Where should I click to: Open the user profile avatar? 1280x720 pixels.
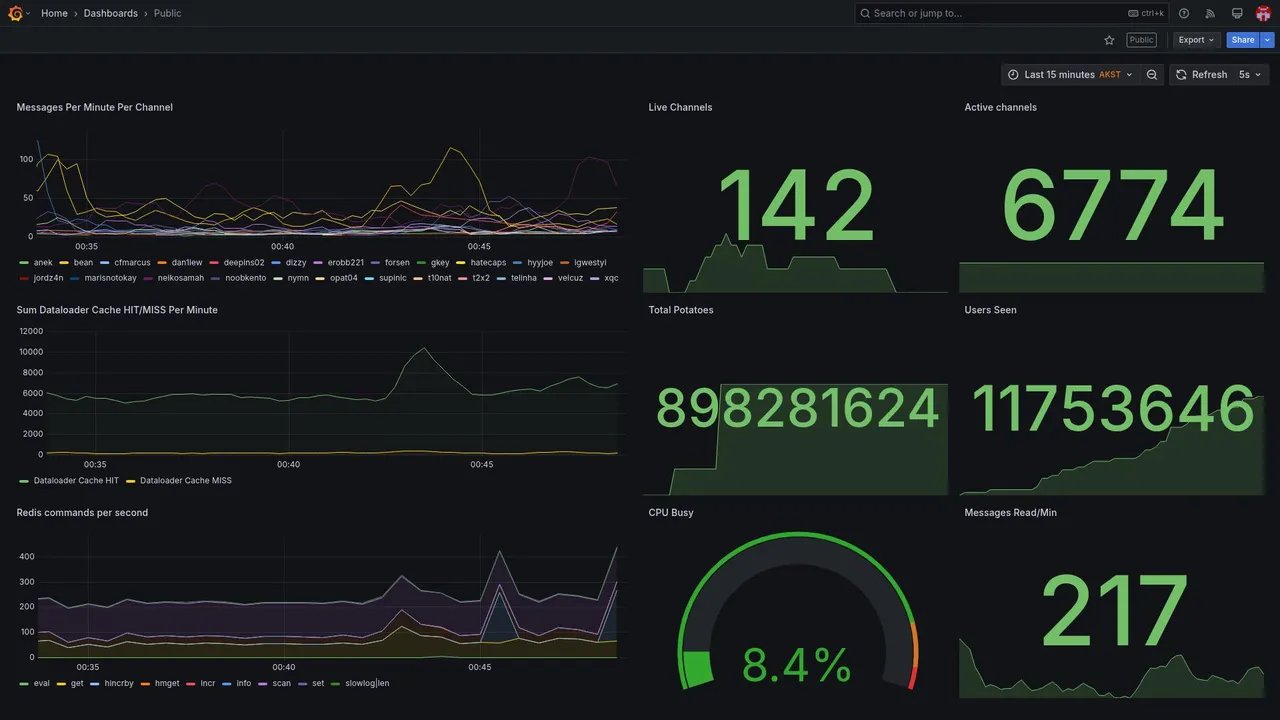(x=1263, y=13)
